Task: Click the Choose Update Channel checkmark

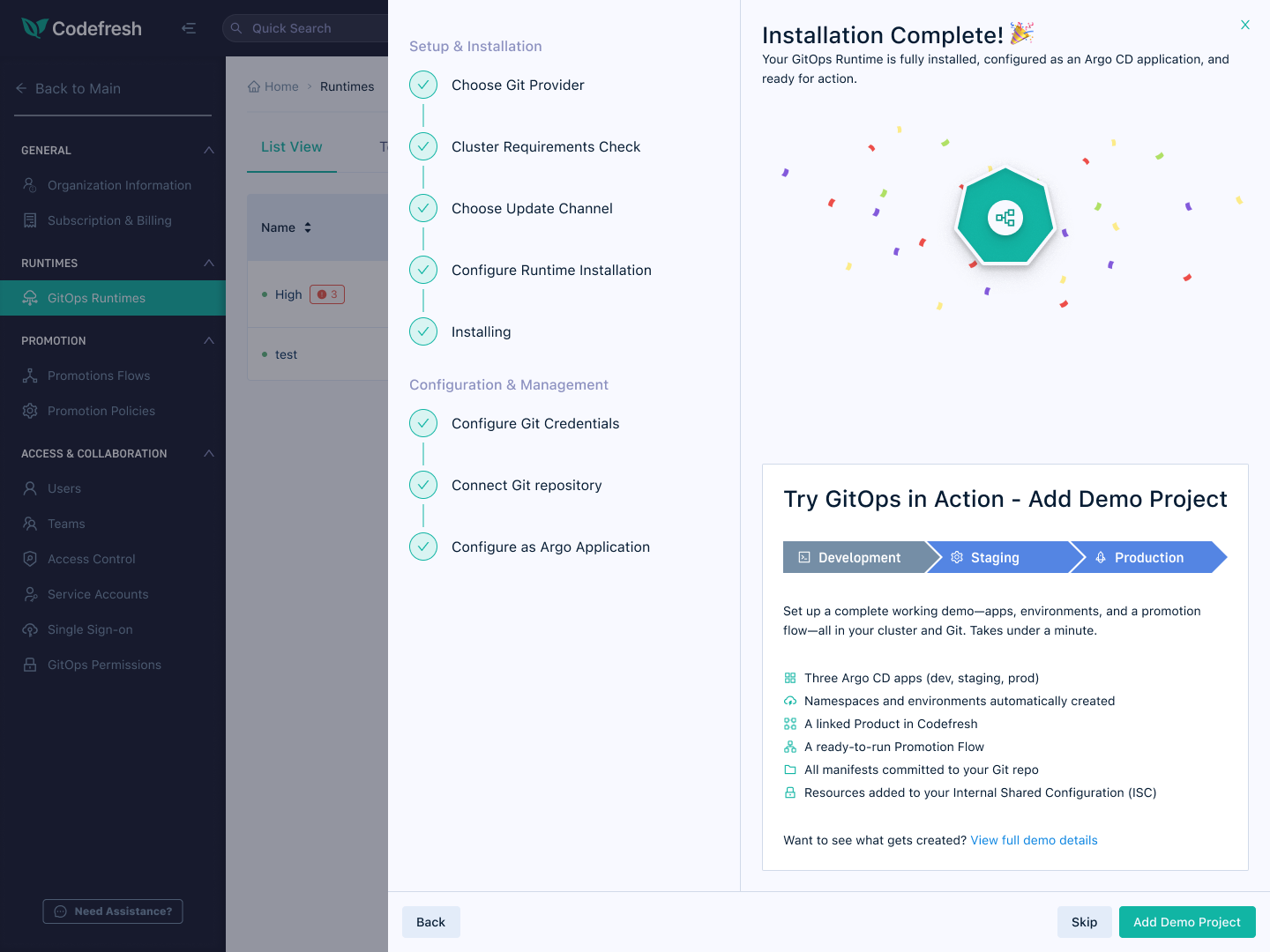Action: point(423,208)
